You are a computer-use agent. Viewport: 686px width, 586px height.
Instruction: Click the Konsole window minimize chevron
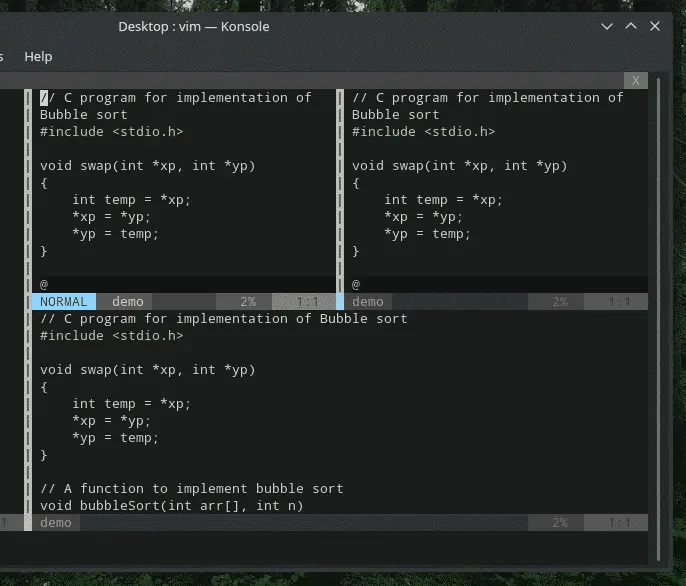pos(607,26)
